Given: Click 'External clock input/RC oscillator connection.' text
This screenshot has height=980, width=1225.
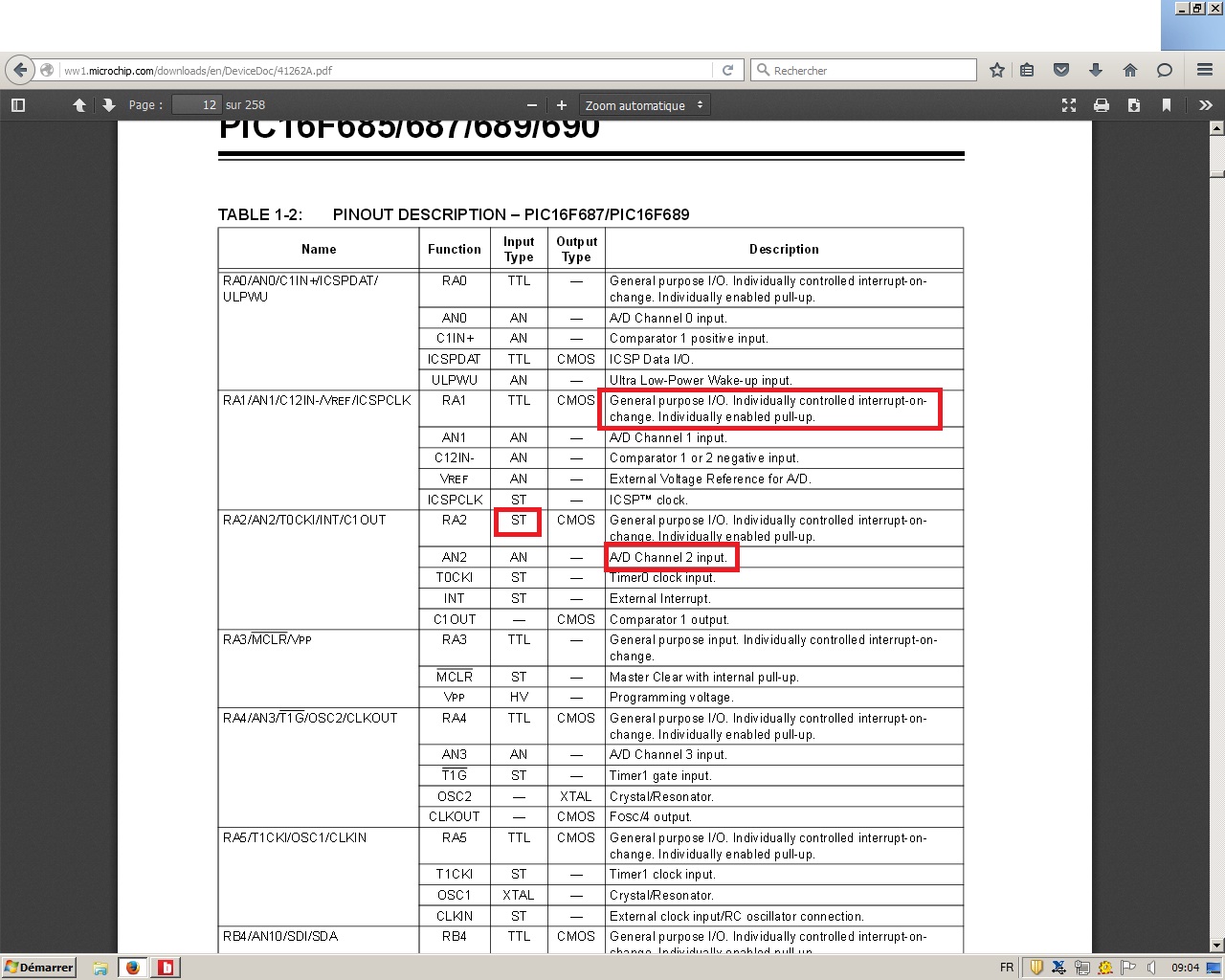Looking at the screenshot, I should tap(737, 917).
